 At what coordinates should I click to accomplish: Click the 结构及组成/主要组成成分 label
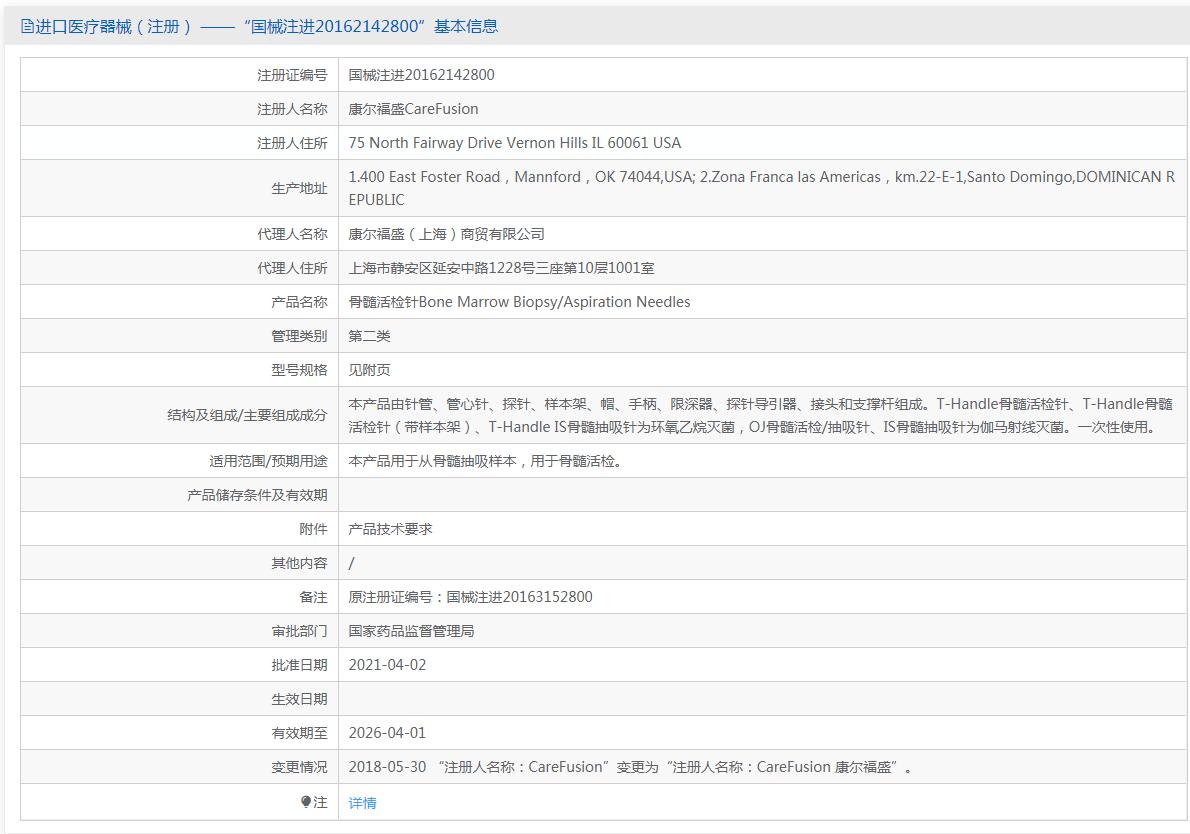[247, 415]
